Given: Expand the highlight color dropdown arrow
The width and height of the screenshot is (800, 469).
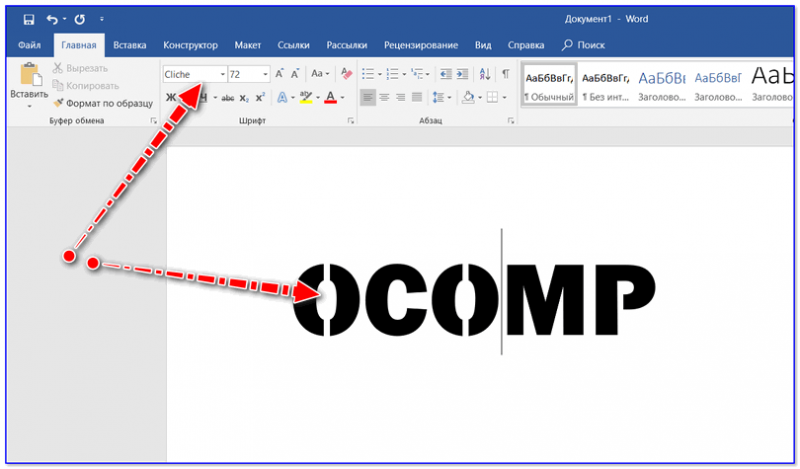Looking at the screenshot, I should [318, 97].
